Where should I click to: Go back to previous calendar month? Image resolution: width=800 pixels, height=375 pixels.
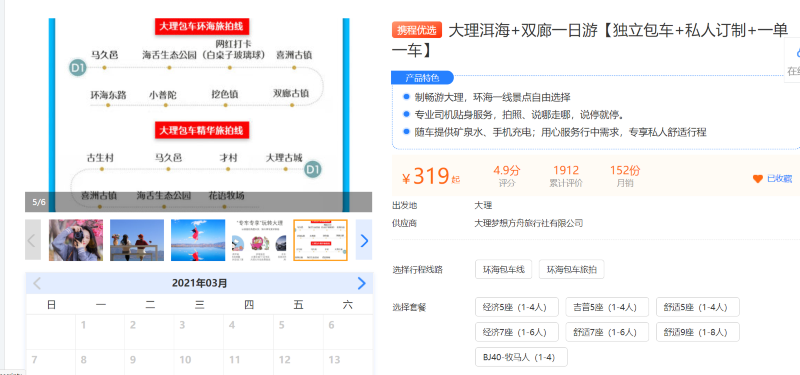(37, 283)
